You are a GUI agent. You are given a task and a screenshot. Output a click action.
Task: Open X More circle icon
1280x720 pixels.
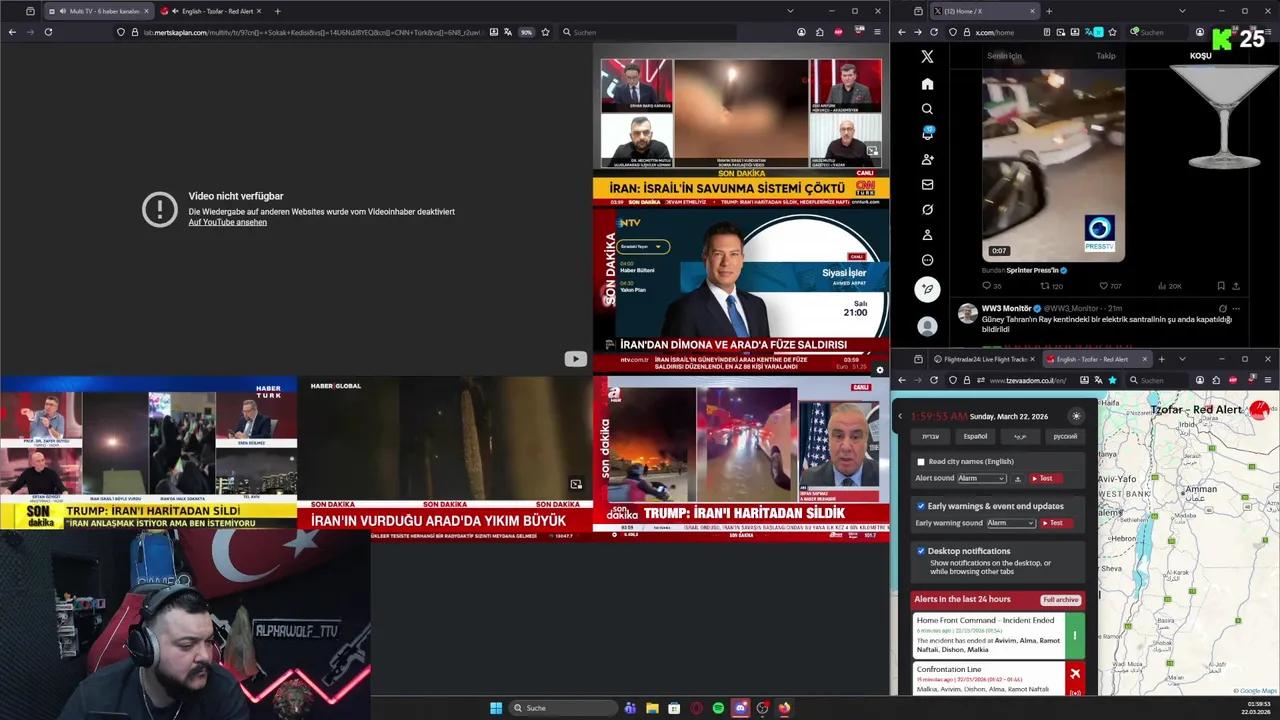tap(927, 260)
